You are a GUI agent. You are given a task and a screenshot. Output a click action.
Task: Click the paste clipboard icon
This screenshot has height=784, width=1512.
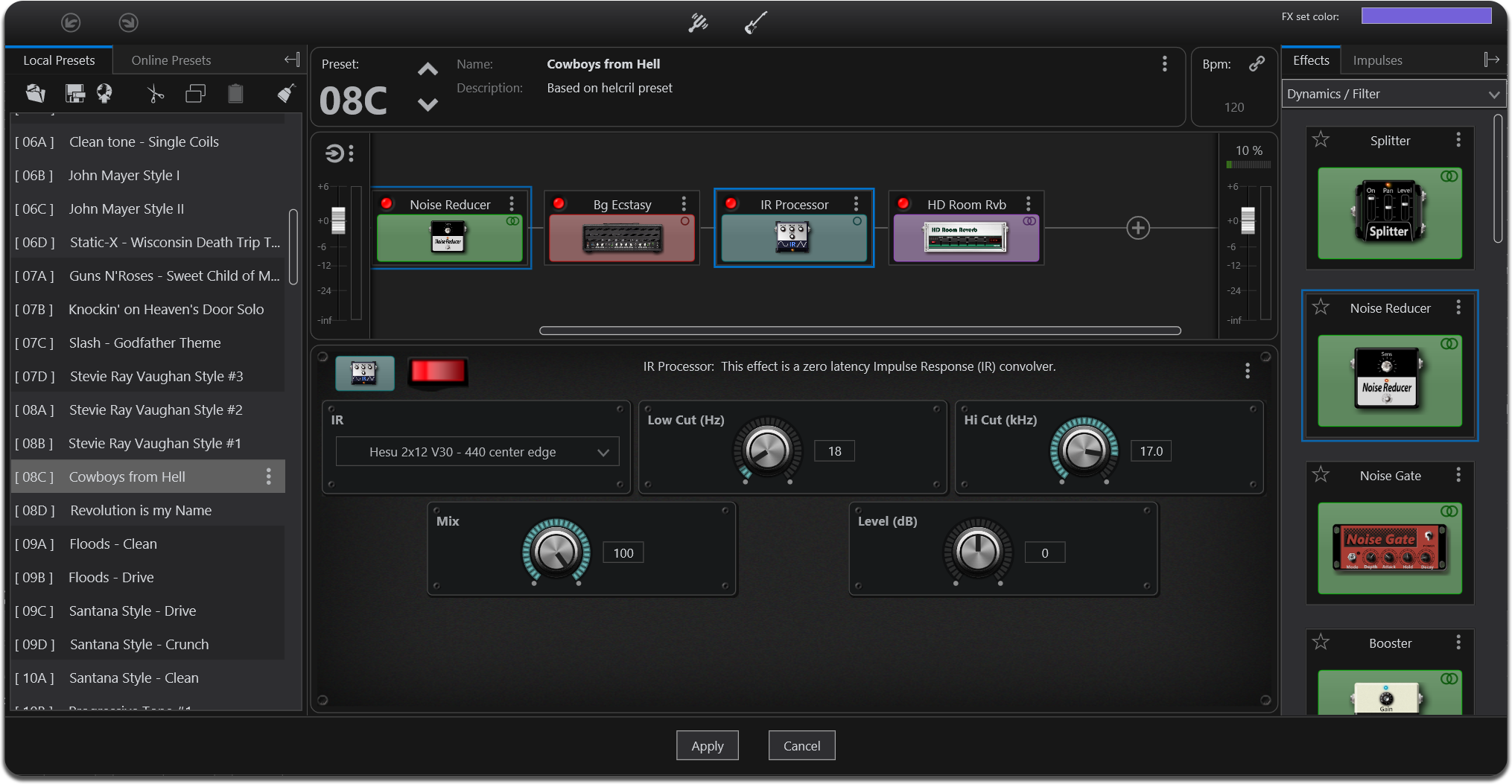(235, 94)
